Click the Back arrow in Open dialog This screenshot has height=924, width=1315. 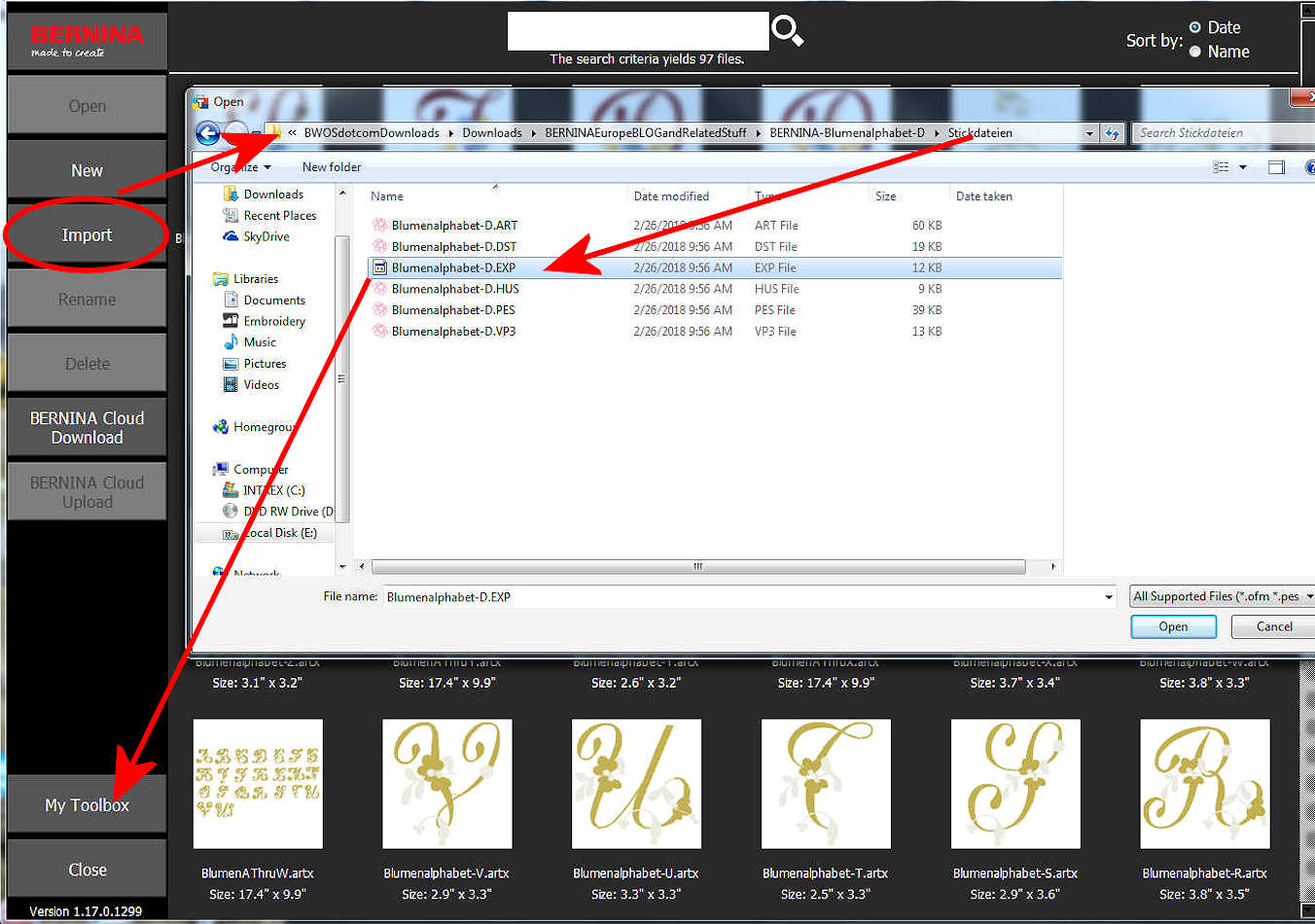[208, 133]
